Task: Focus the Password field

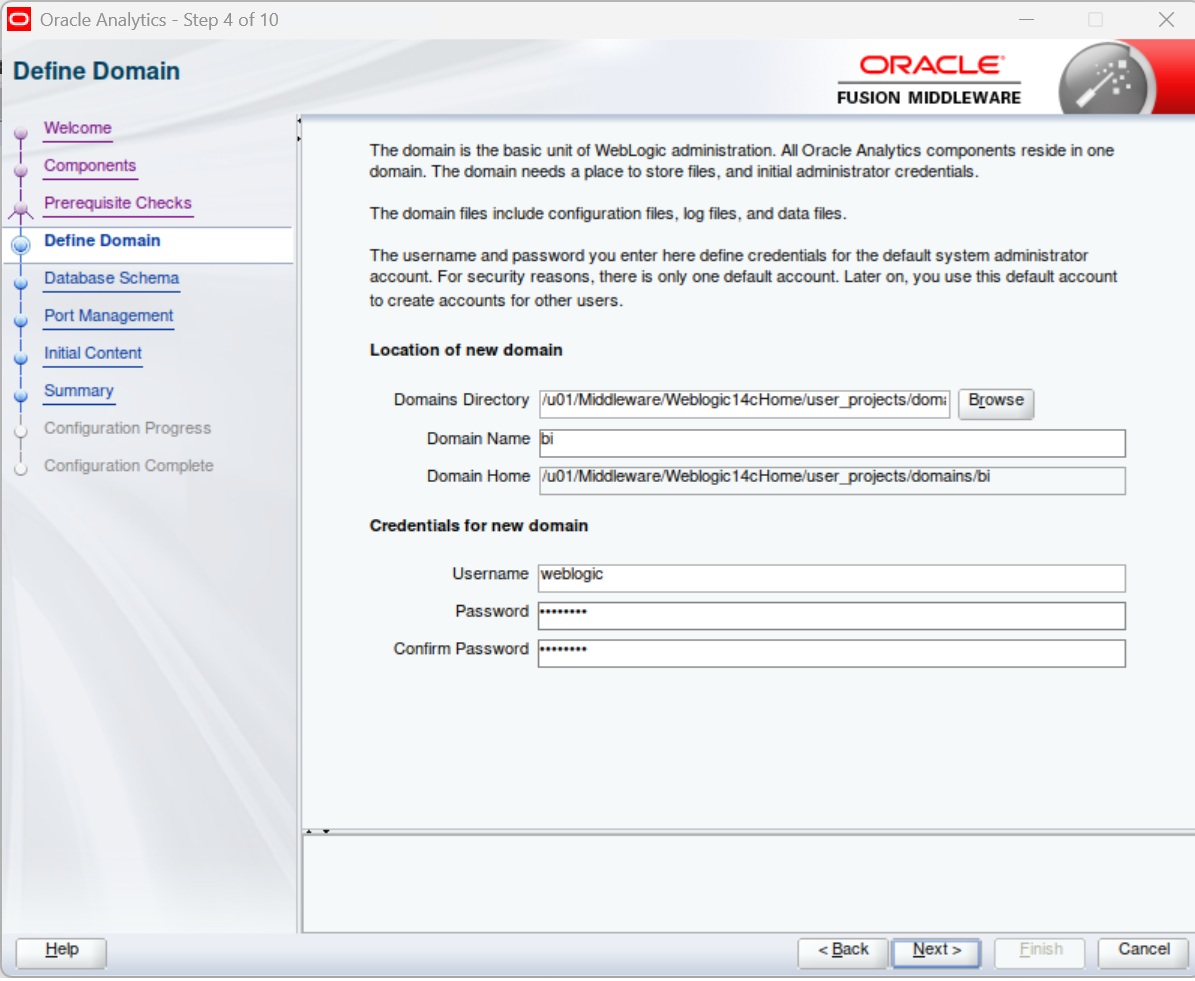Action: coord(831,614)
